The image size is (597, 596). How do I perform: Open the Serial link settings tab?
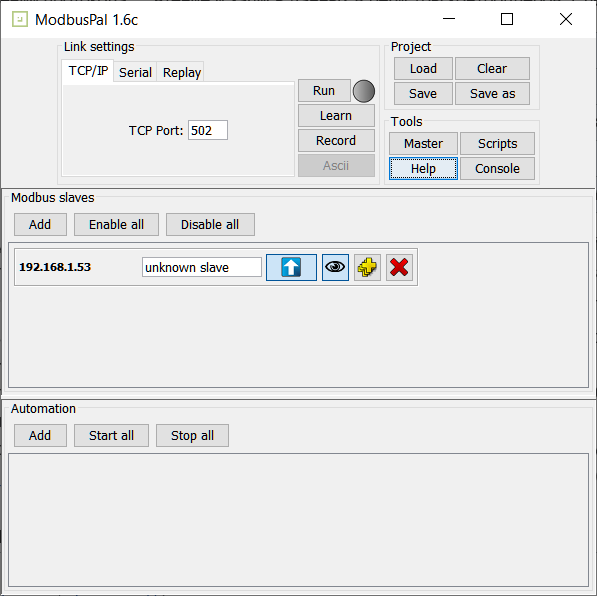click(135, 72)
